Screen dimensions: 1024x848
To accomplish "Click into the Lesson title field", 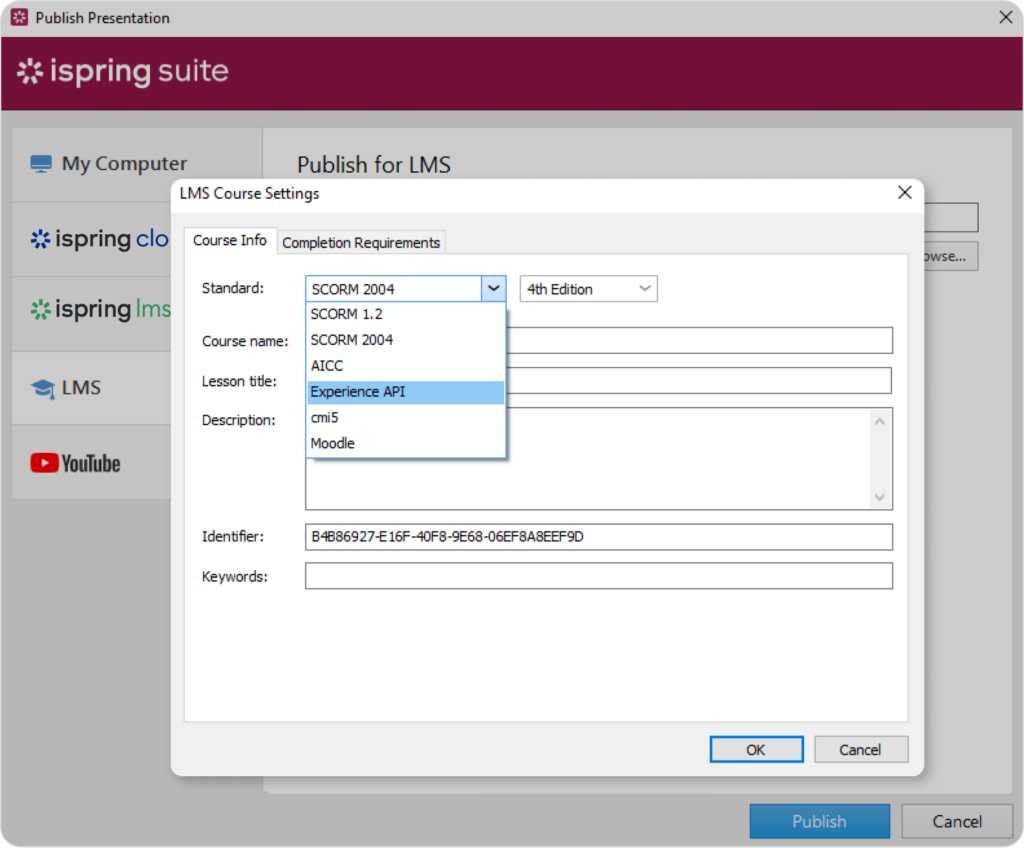I will click(699, 380).
